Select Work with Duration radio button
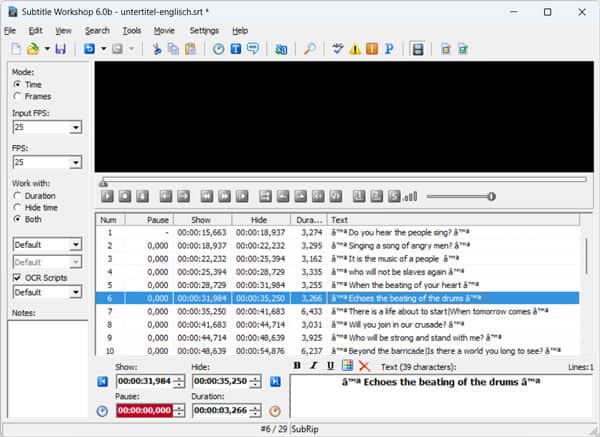The height and width of the screenshot is (437, 600). tap(17, 196)
